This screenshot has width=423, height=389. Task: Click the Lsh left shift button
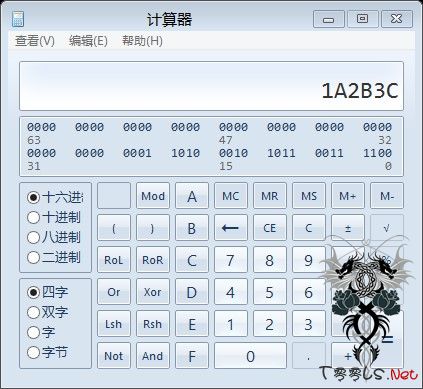(114, 324)
